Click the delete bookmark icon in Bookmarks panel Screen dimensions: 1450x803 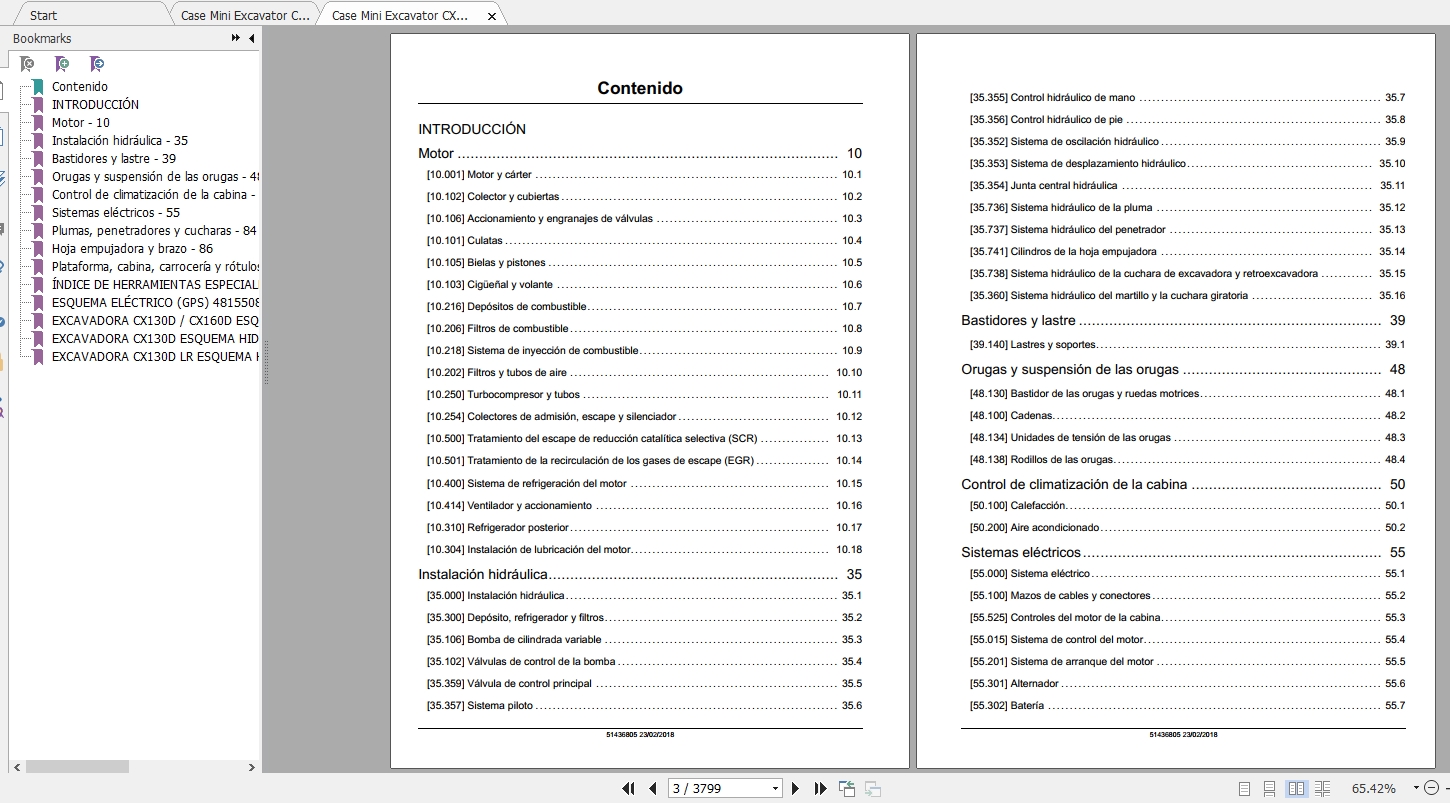(x=27, y=64)
